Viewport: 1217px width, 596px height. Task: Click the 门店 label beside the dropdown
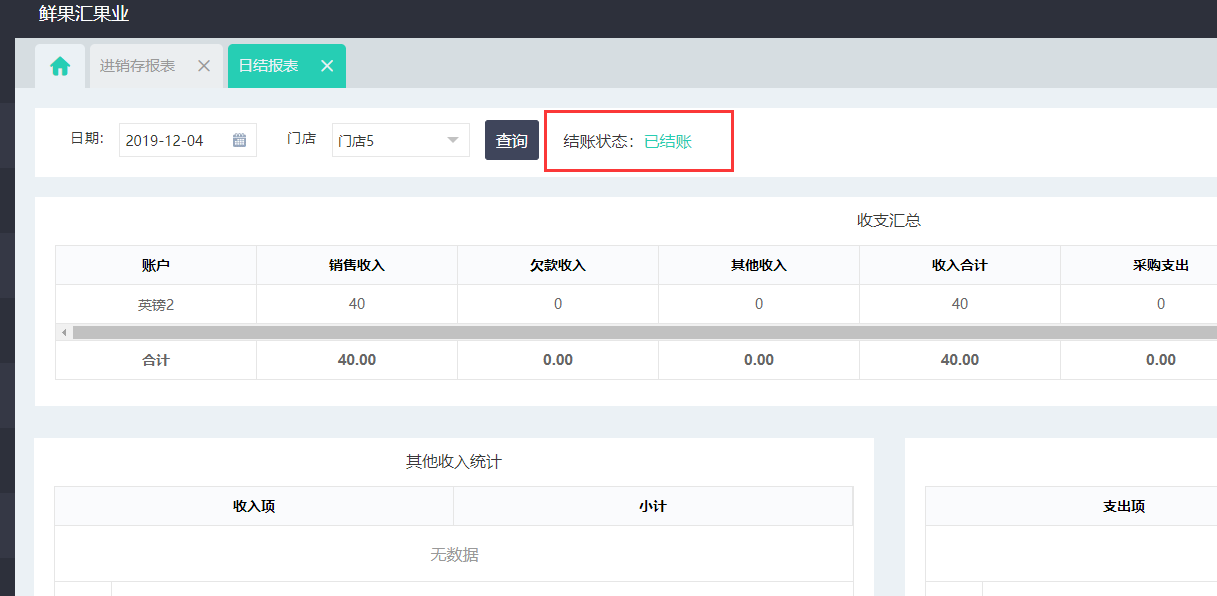click(x=301, y=138)
